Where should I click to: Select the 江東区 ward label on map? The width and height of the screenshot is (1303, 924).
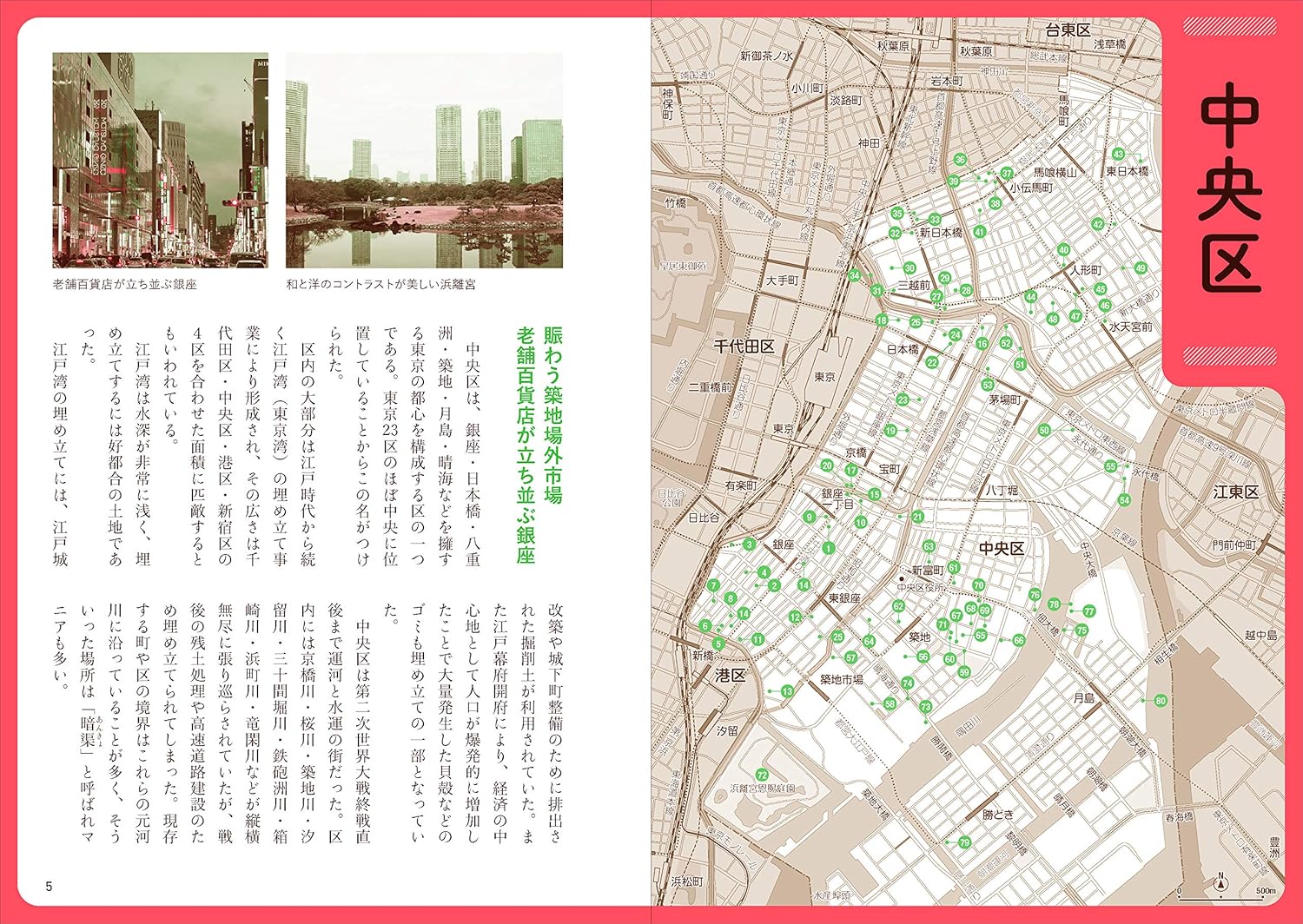[x=1235, y=492]
